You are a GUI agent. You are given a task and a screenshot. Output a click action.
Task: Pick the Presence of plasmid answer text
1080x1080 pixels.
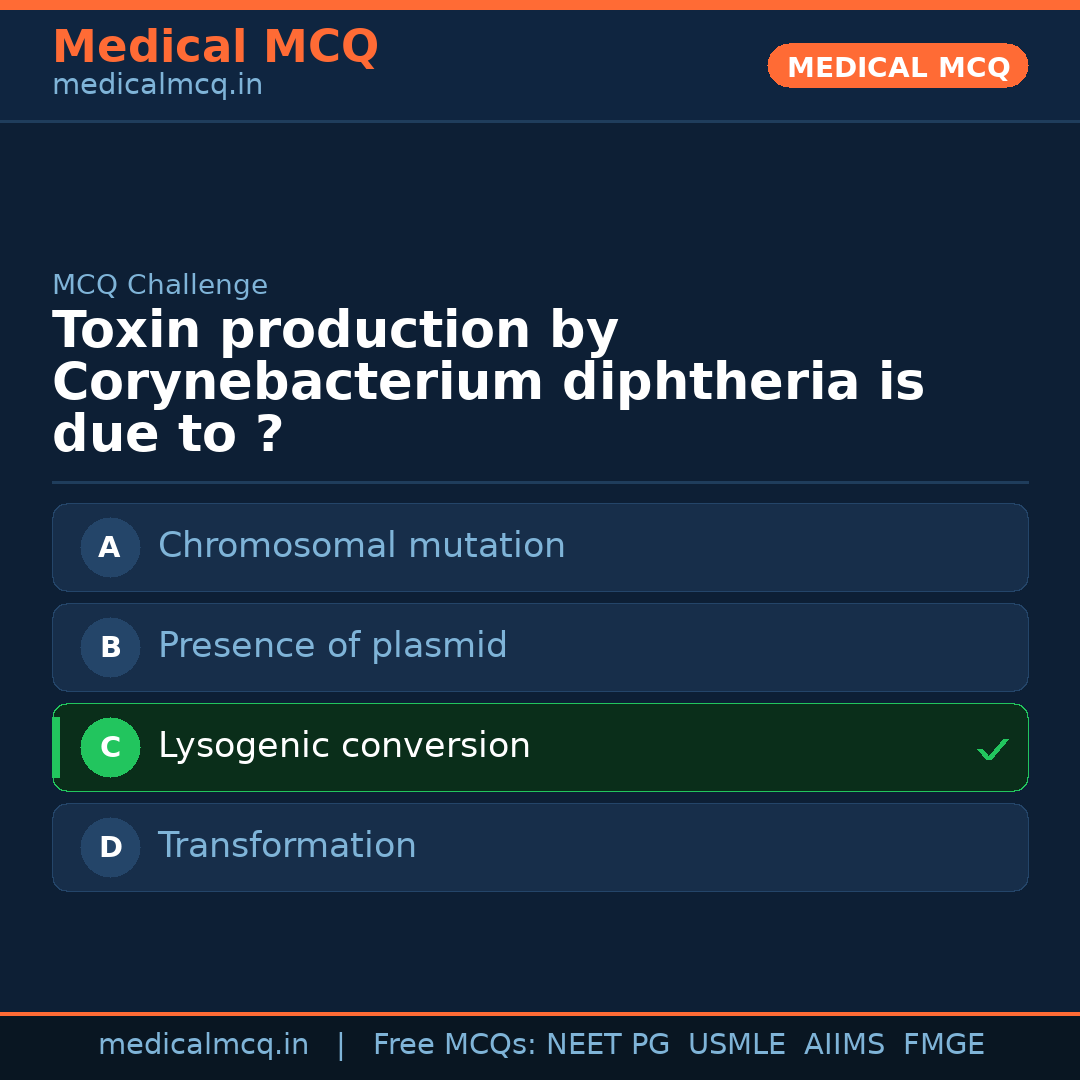332,646
